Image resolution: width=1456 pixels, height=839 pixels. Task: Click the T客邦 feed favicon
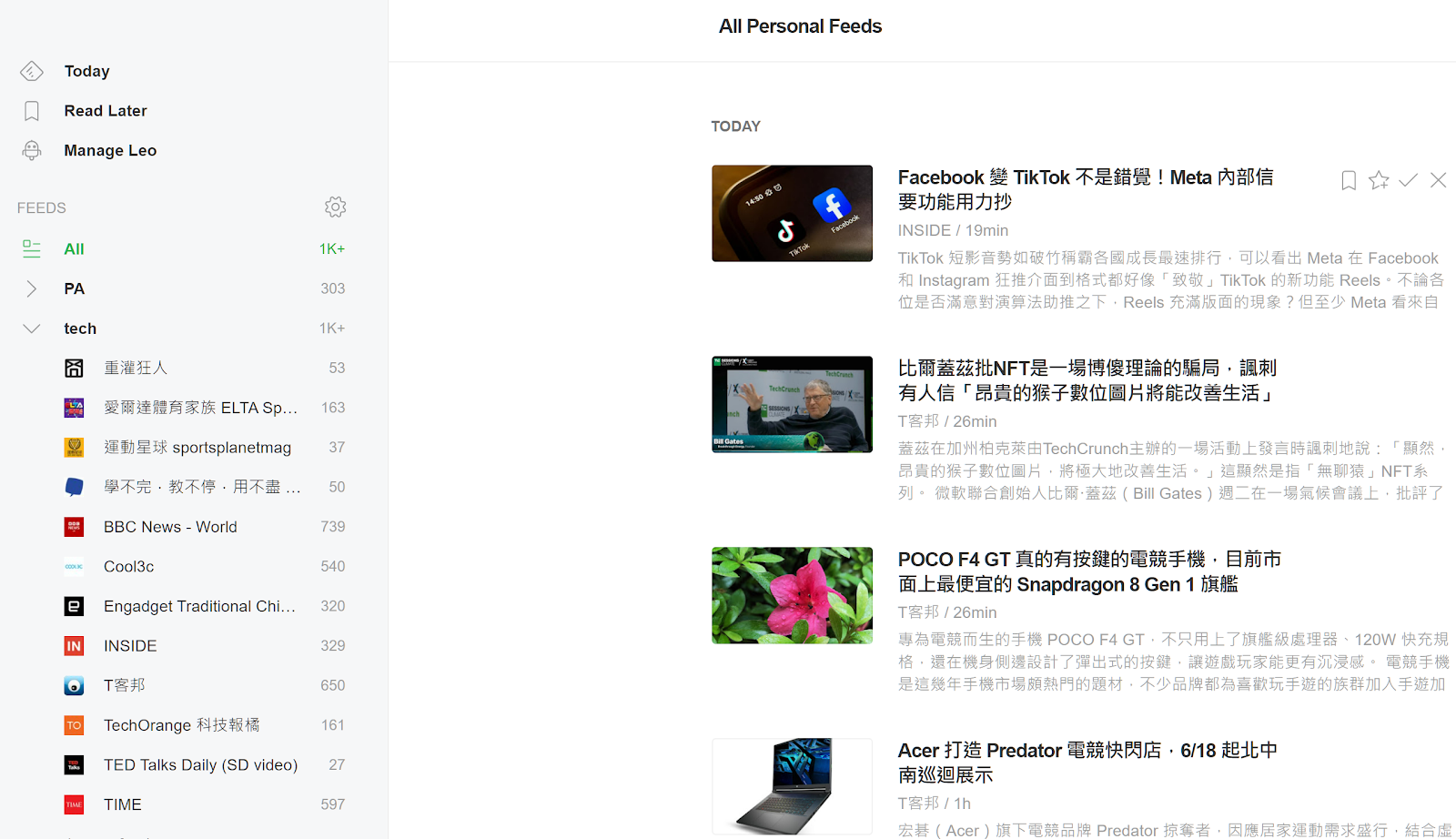74,685
